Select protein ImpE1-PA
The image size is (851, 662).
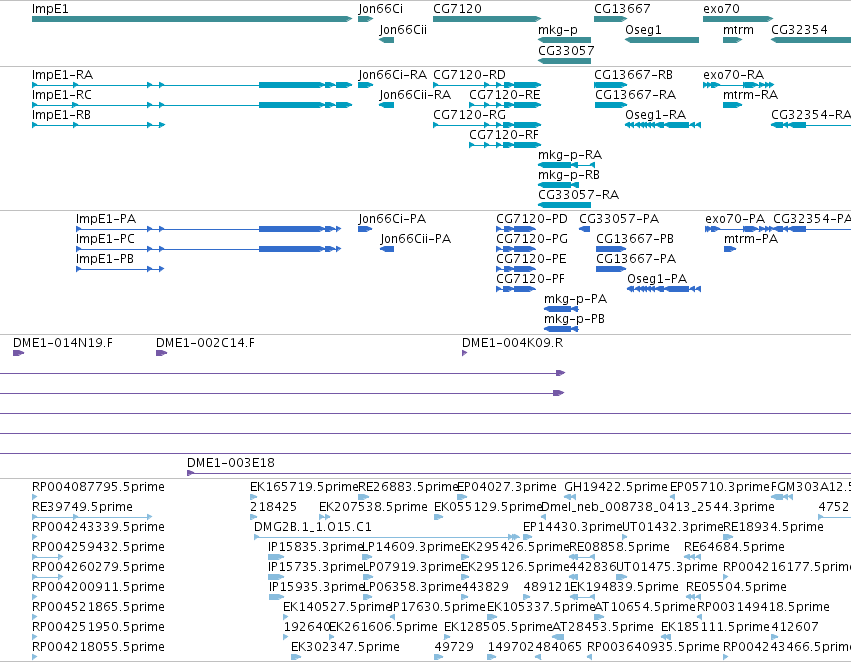[208, 229]
